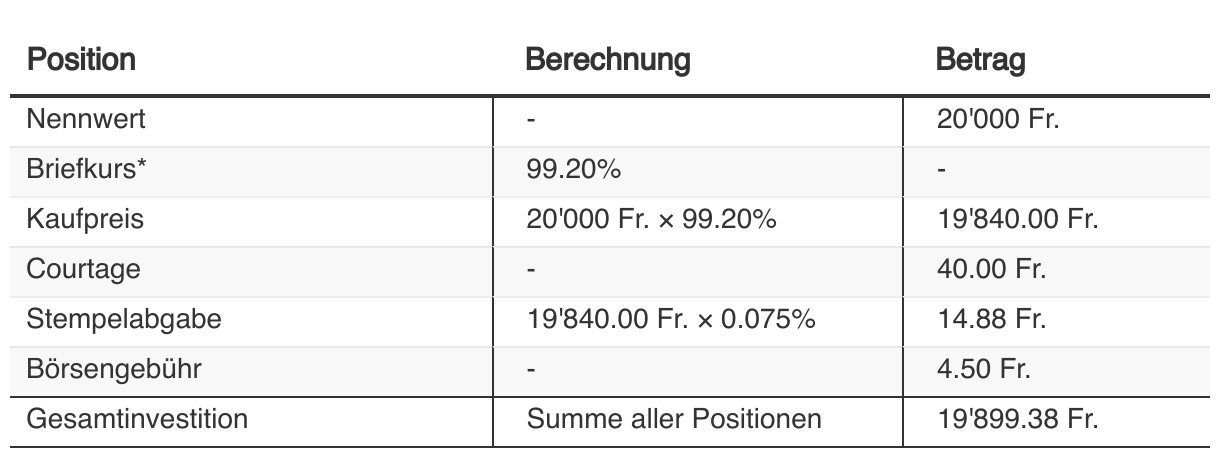Click the 20'000 Fr. Nennwert amount
This screenshot has width=1220, height=458.
click(x=997, y=120)
